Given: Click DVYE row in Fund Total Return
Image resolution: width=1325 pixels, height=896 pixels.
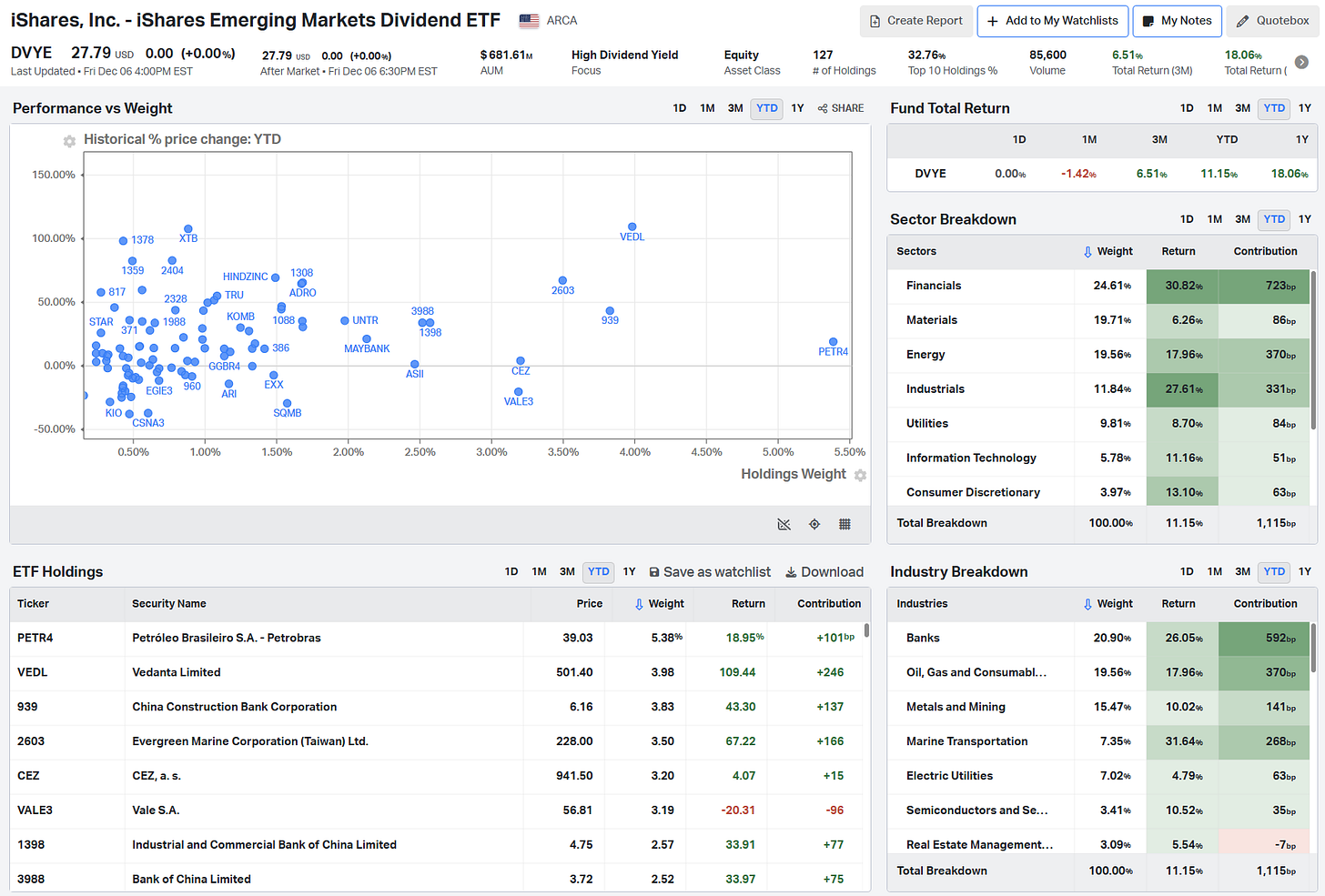Looking at the screenshot, I should (x=1102, y=174).
